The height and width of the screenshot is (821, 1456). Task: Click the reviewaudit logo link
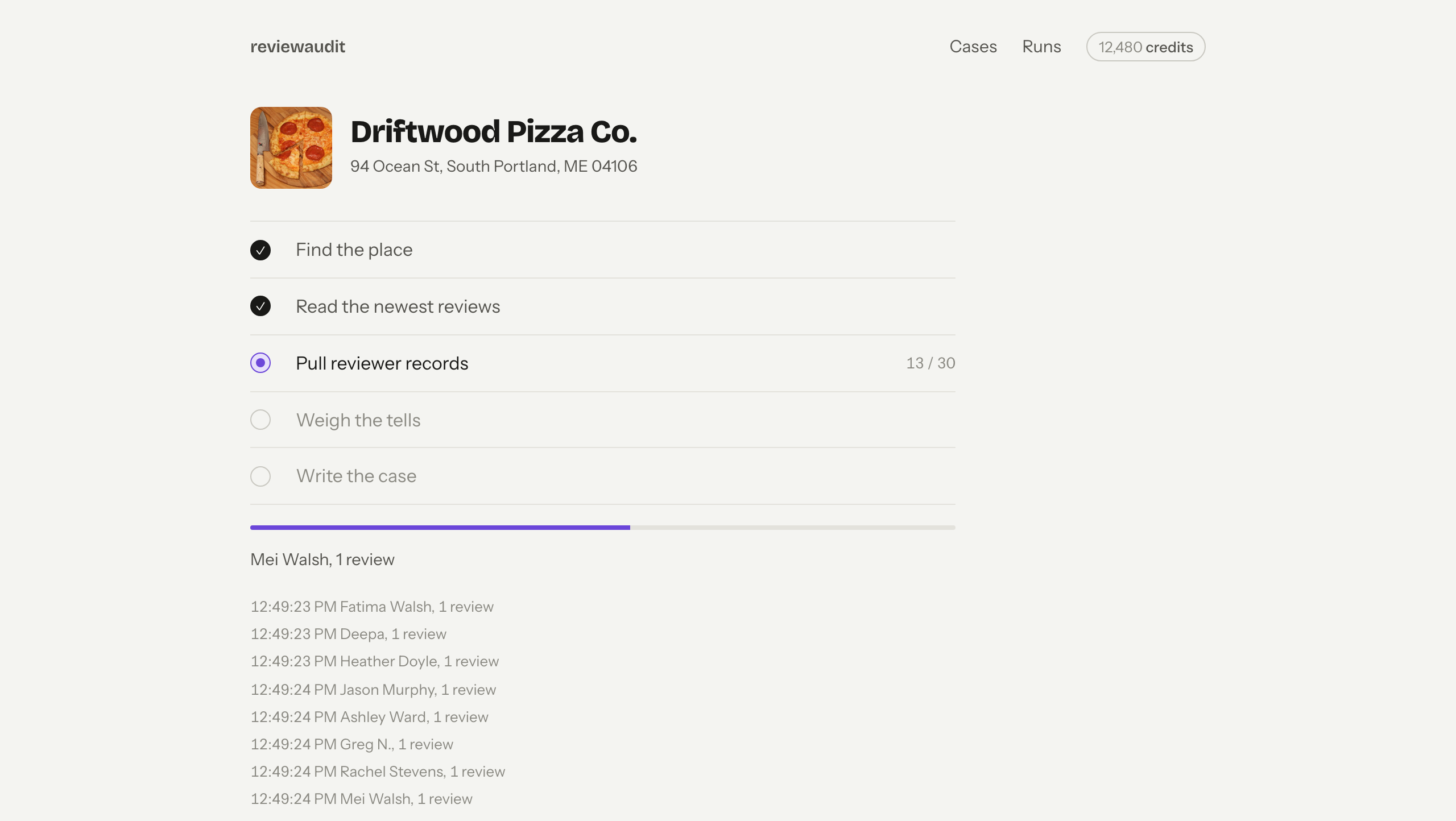(x=297, y=47)
